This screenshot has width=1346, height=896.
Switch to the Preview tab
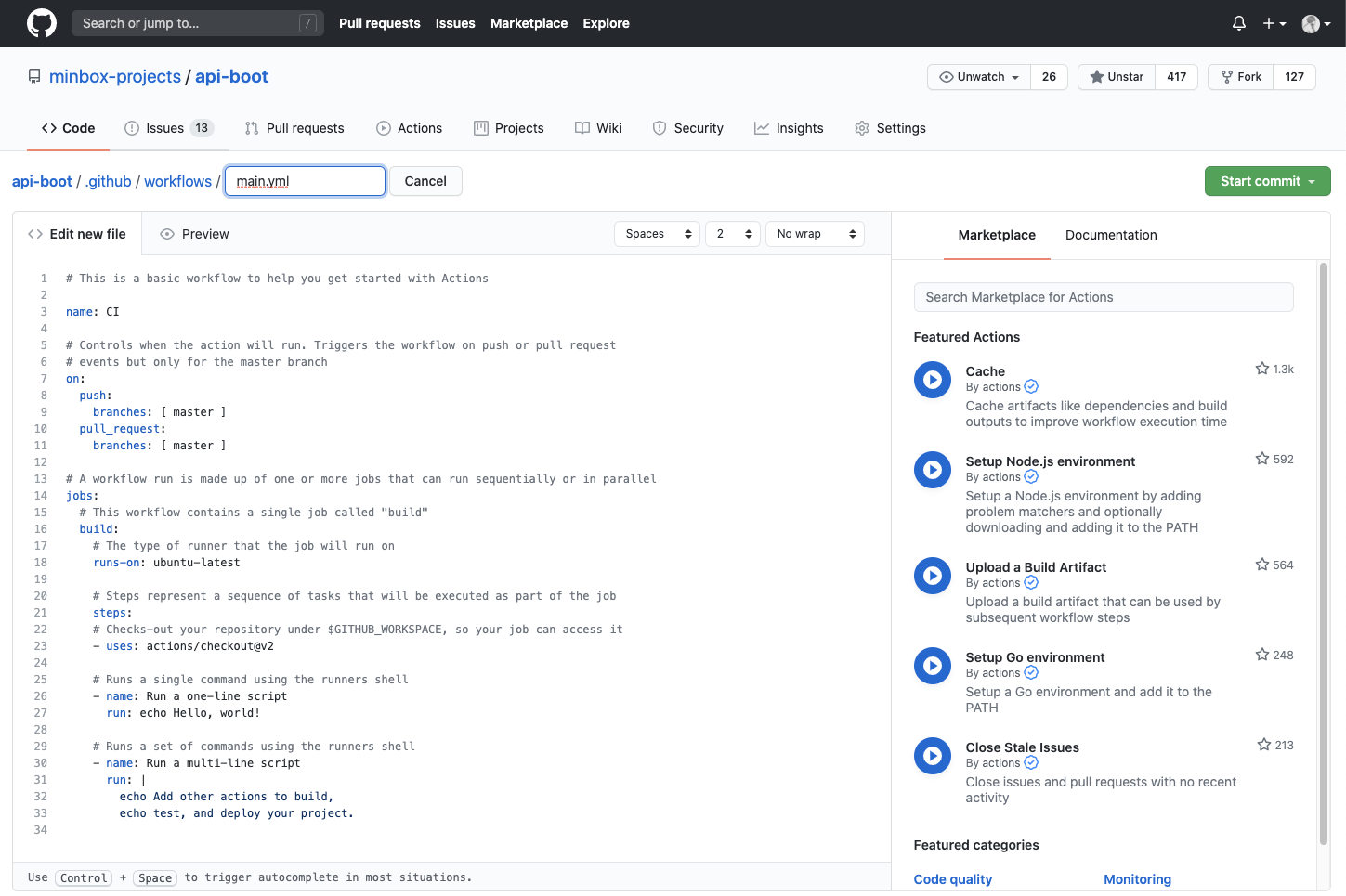click(194, 234)
